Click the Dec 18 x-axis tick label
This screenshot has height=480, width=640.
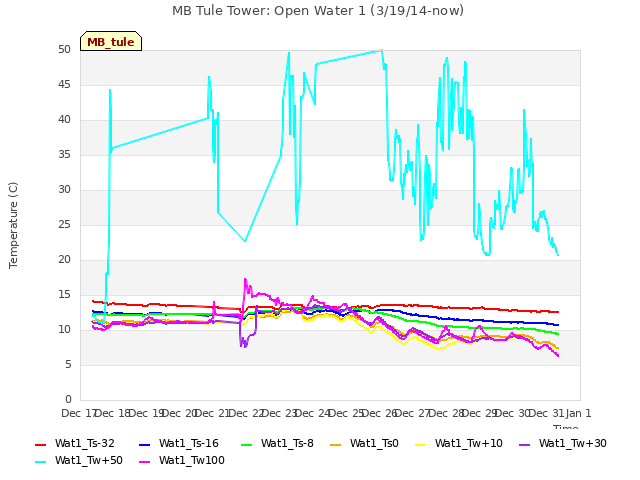coord(112,413)
